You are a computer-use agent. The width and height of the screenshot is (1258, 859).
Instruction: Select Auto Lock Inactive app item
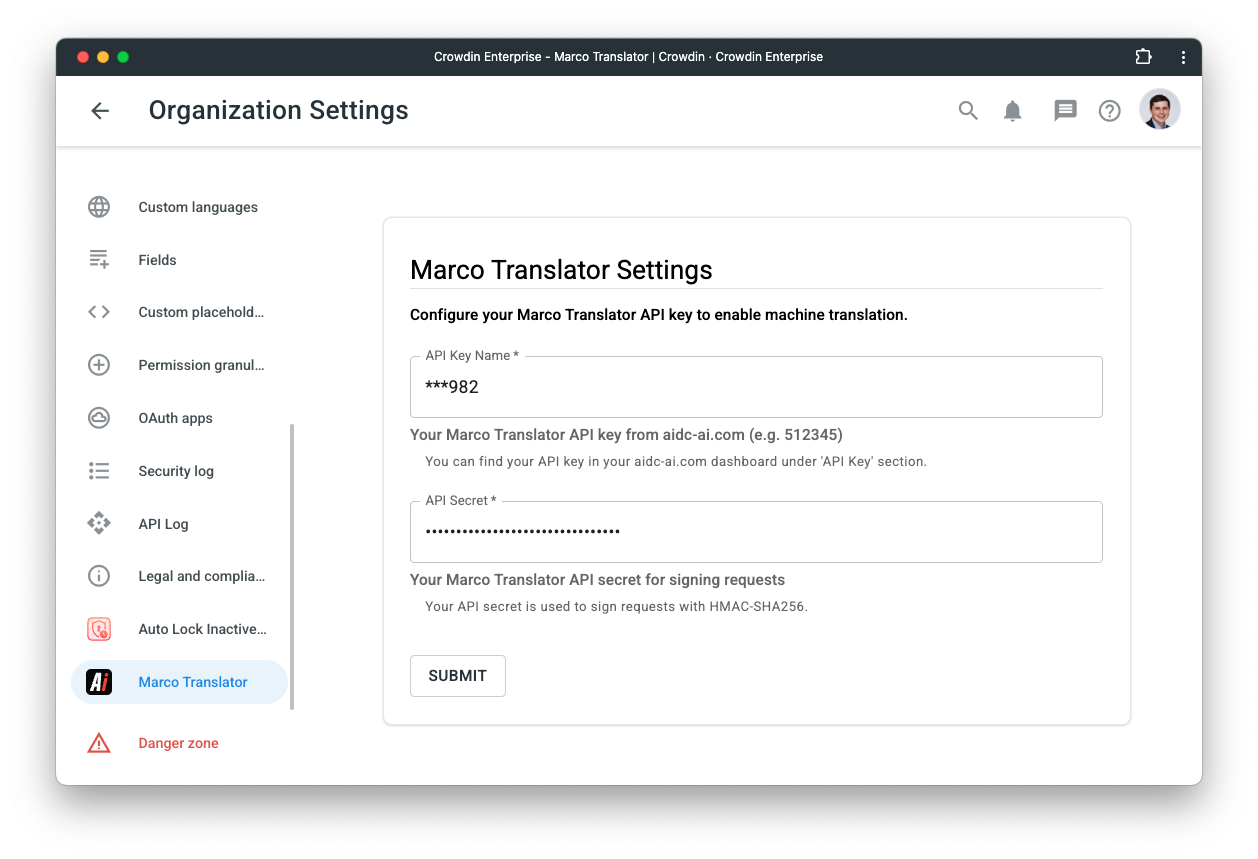point(179,629)
